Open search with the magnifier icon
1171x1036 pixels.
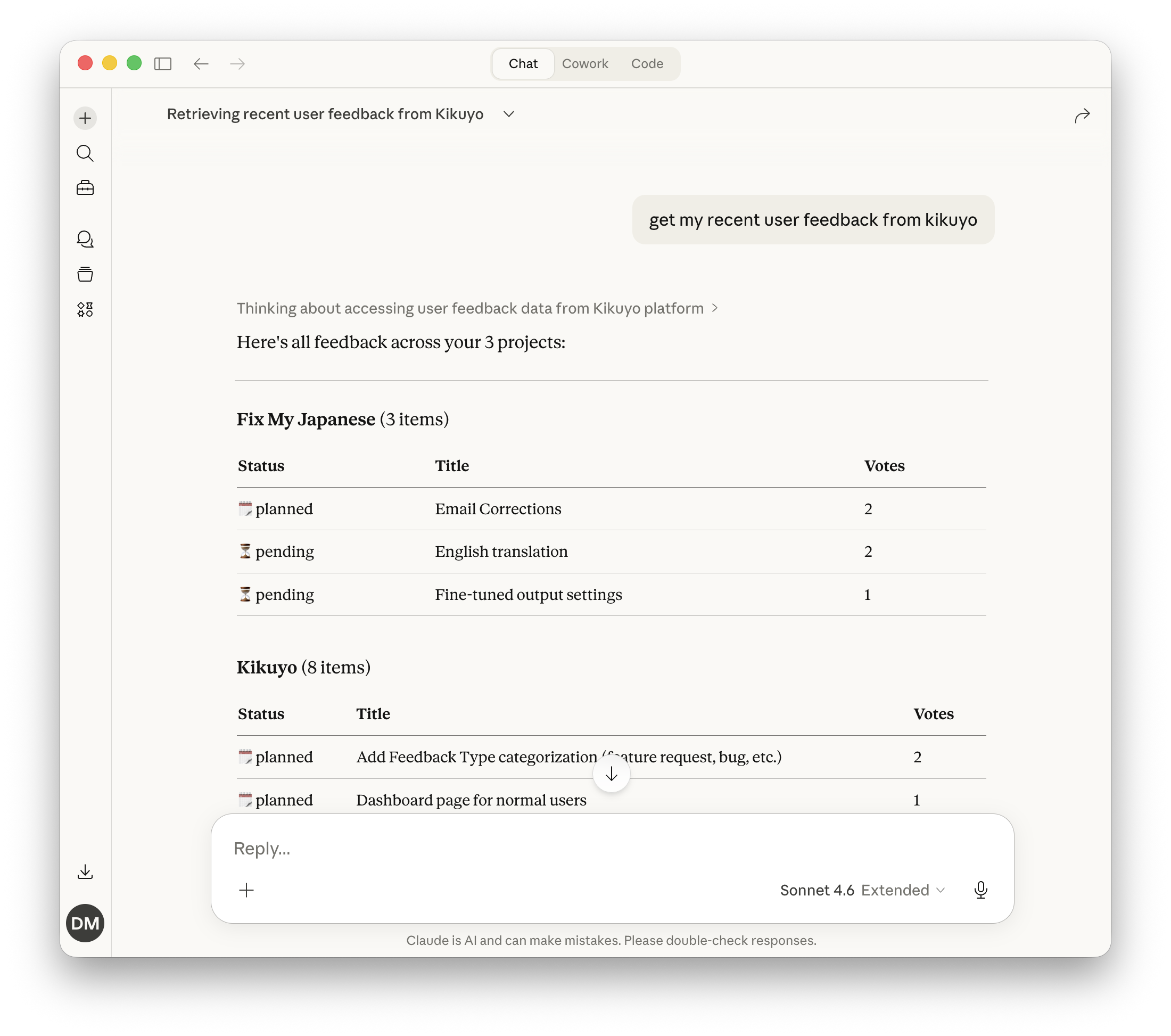[85, 153]
